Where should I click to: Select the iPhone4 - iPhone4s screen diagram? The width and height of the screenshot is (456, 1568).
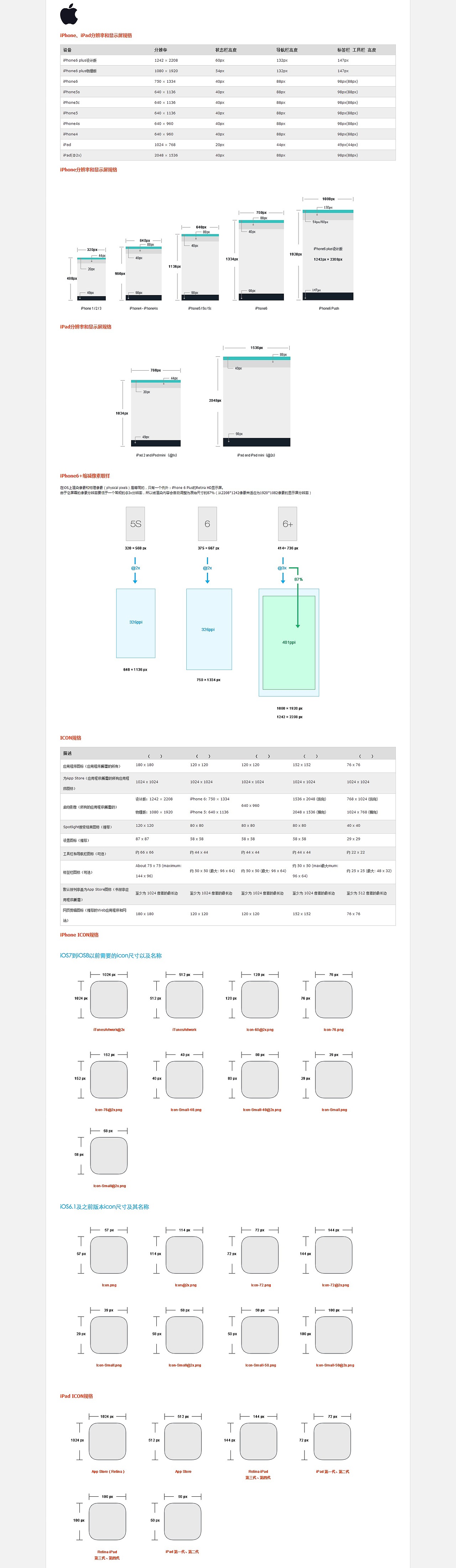[144, 273]
